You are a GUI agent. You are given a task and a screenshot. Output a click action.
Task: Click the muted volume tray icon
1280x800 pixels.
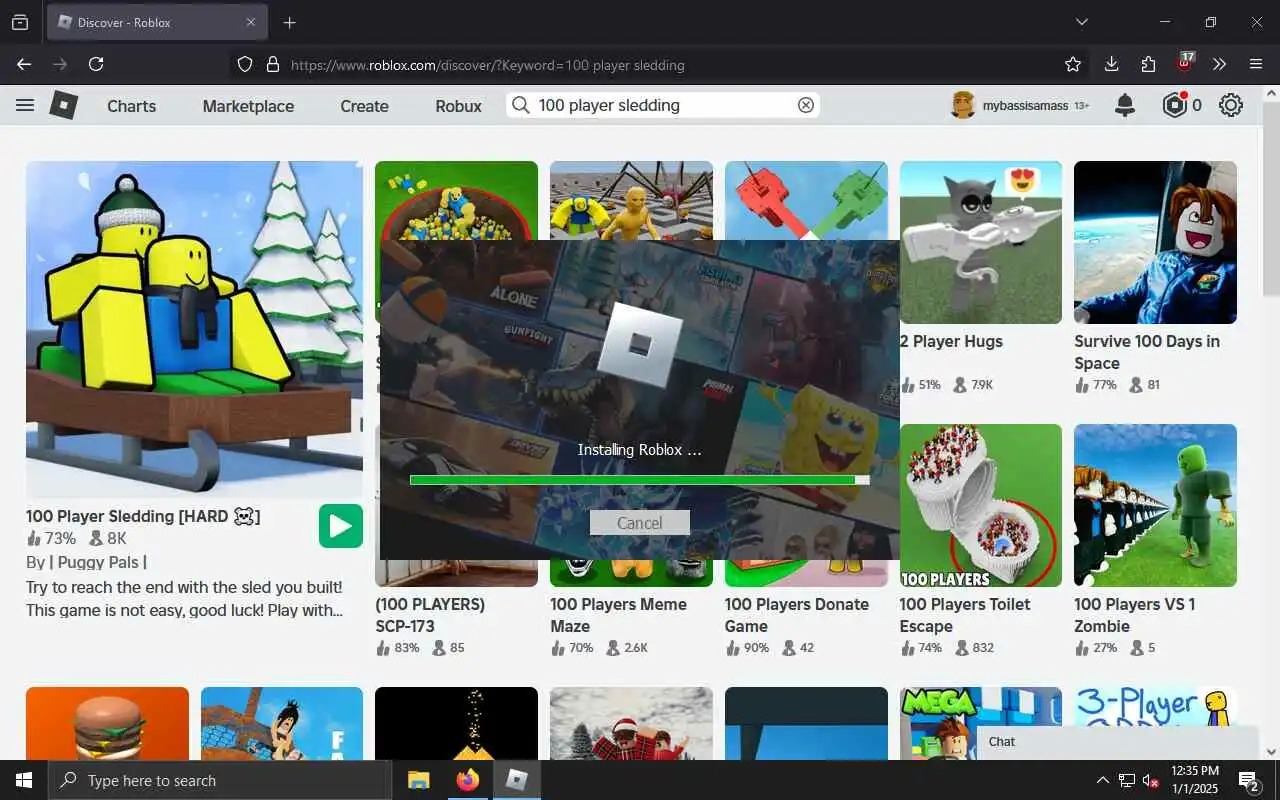pos(1150,780)
